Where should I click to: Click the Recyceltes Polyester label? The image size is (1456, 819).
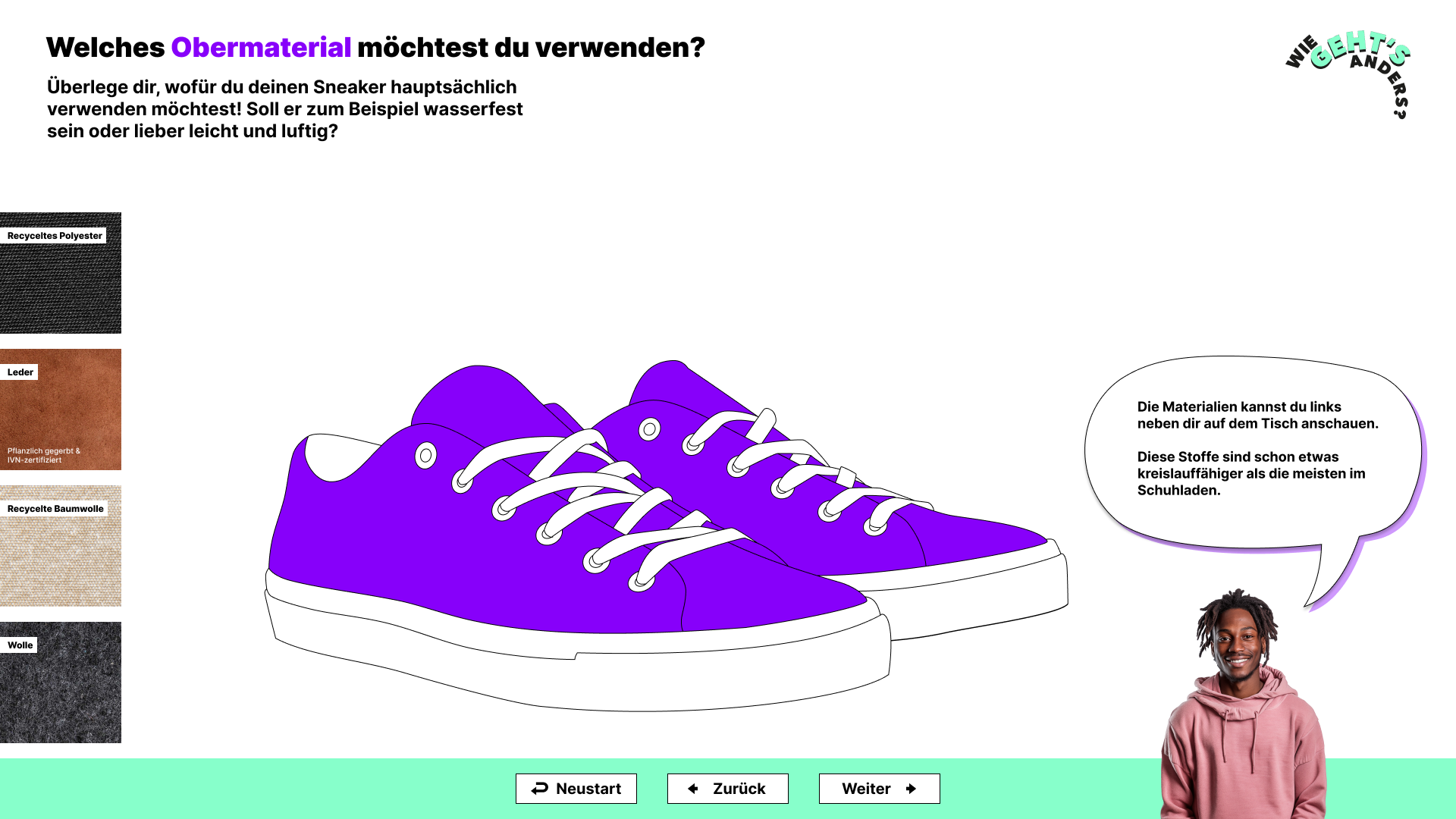click(54, 236)
